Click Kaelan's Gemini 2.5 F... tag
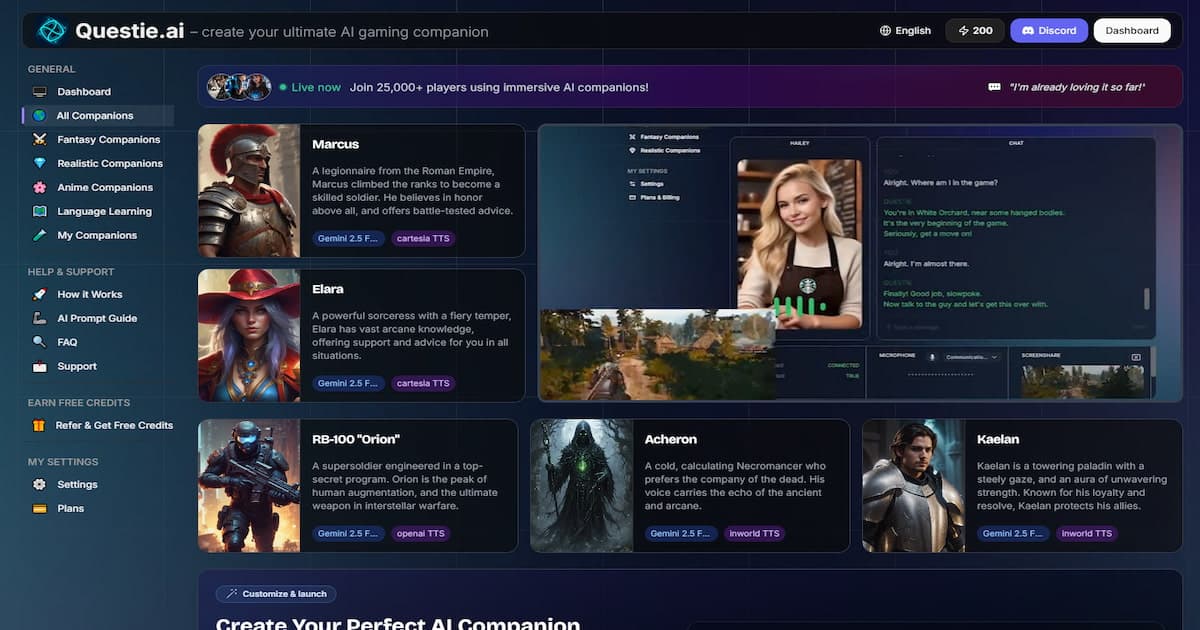Image resolution: width=1200 pixels, height=630 pixels. click(1013, 534)
